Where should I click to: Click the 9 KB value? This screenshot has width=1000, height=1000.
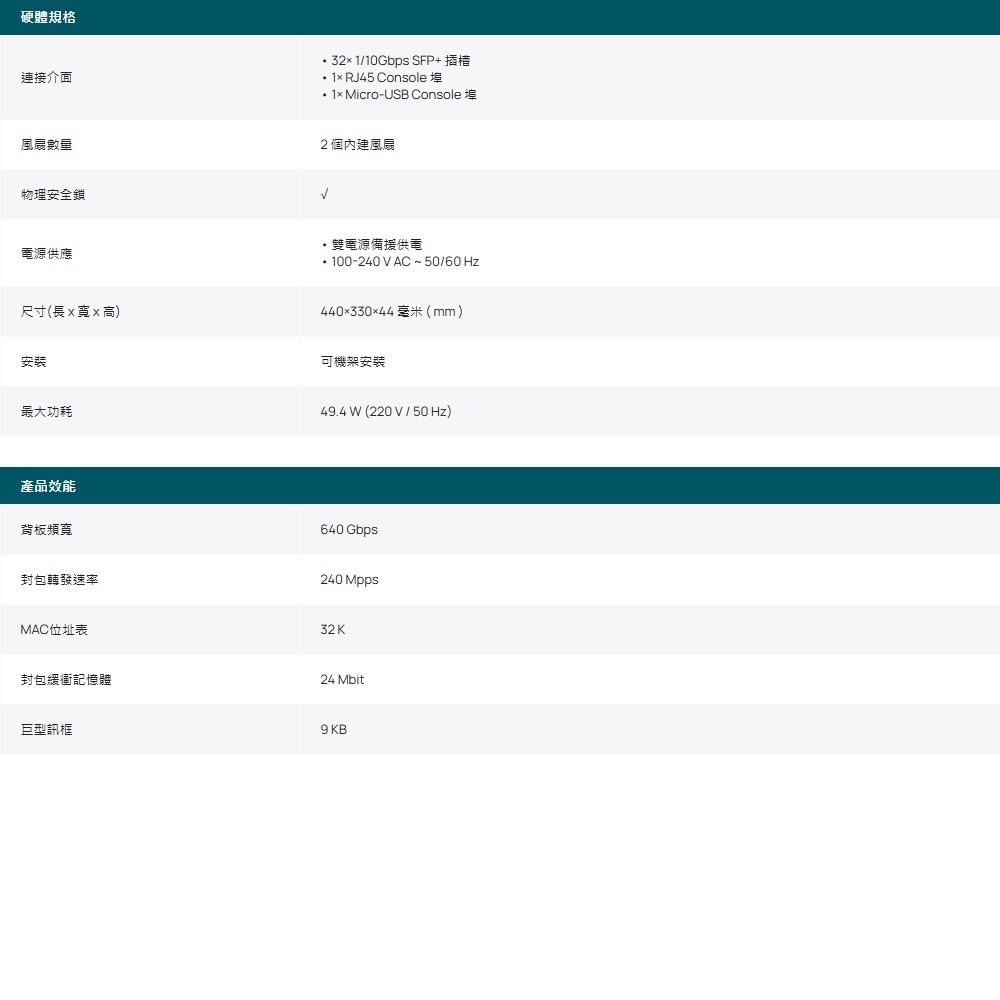point(334,729)
